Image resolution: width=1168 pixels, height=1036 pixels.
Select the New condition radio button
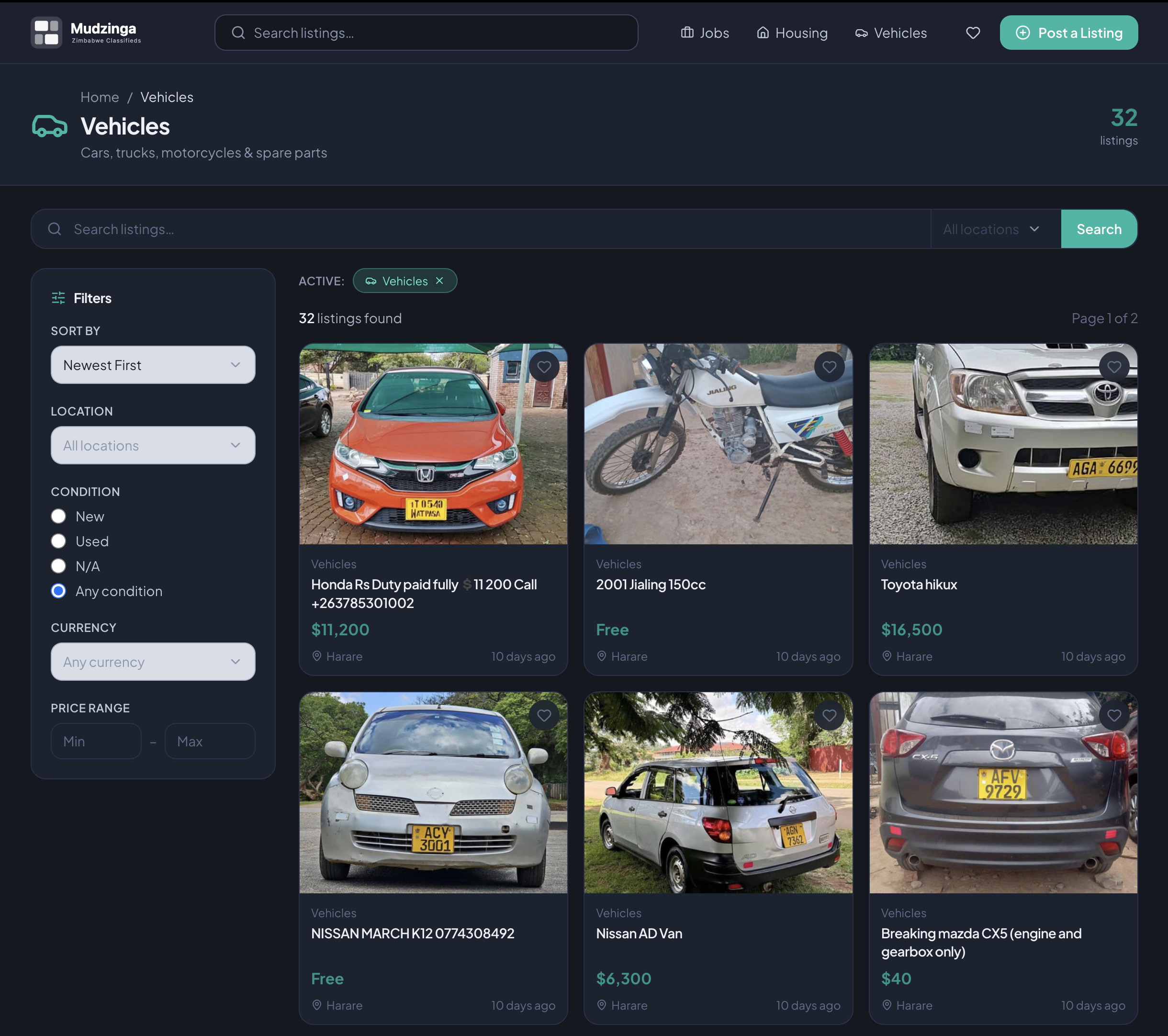click(x=58, y=516)
